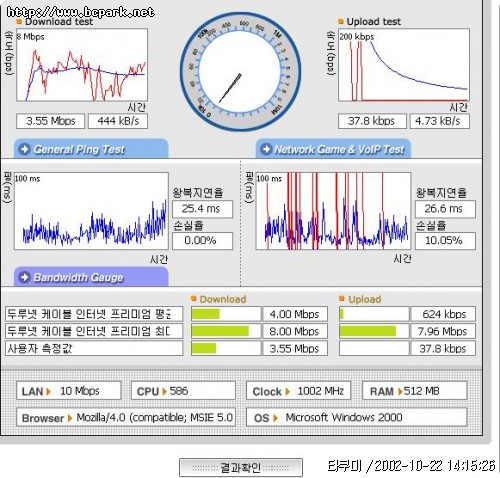
Task: Click the 4.00 Mbps value field
Action: 295,314
